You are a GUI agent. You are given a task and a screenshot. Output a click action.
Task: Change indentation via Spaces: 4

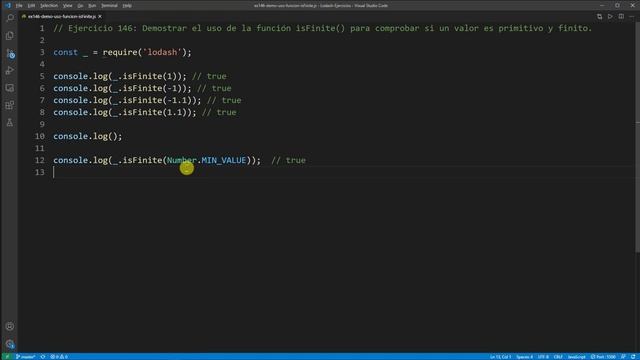[x=524, y=357]
